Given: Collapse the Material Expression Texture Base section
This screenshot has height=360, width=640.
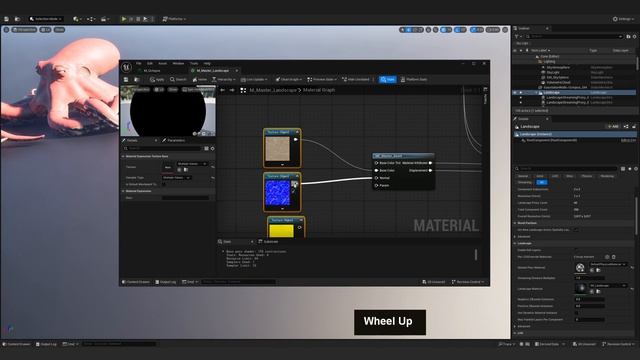Looking at the screenshot, I should 123,156.
